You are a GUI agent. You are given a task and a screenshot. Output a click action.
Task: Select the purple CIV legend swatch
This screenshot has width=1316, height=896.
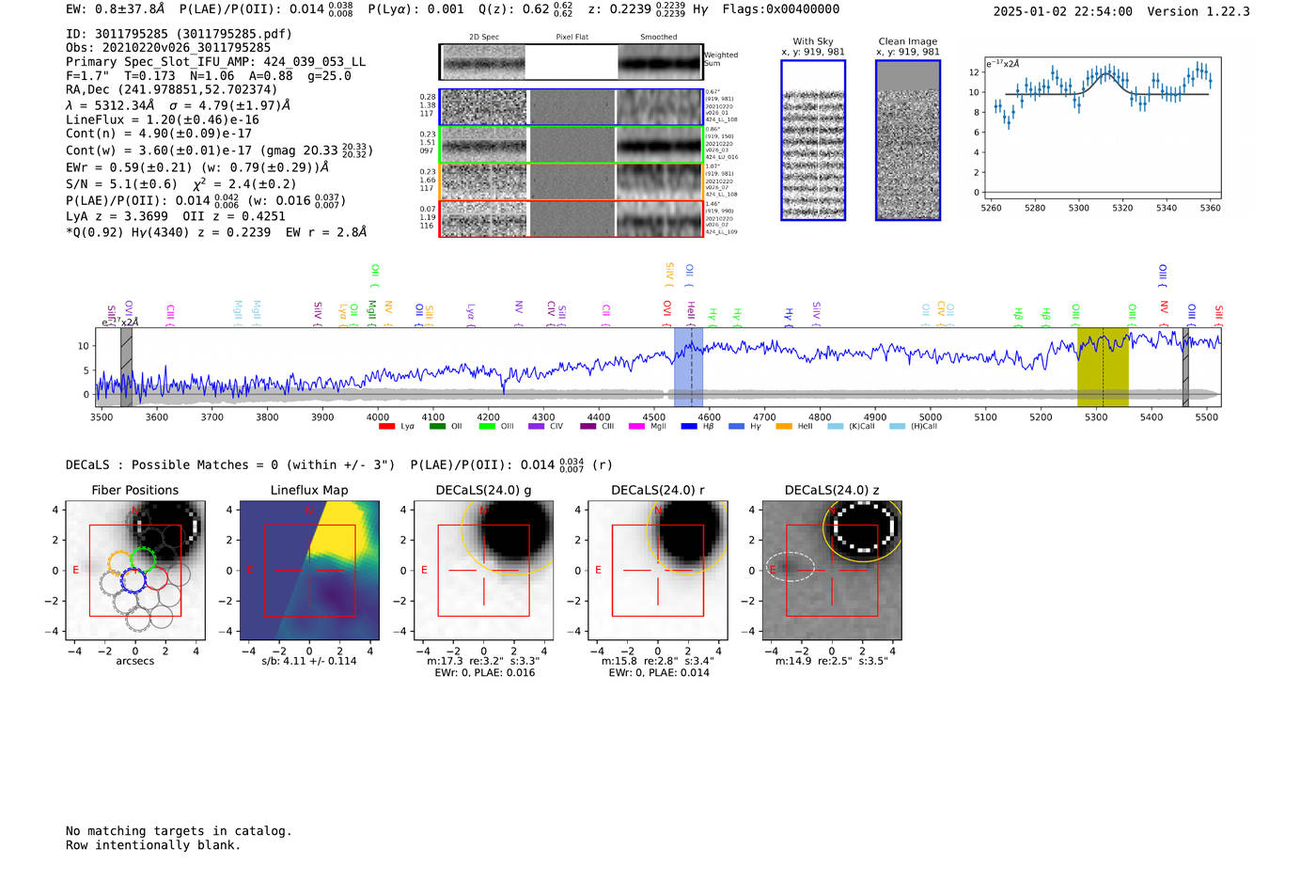[x=537, y=427]
